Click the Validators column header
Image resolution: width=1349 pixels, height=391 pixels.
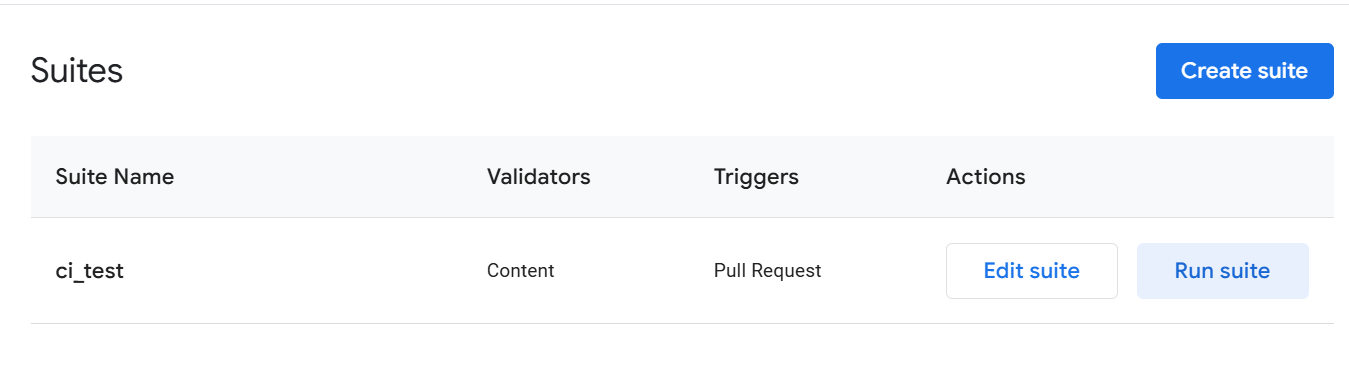pyautogui.click(x=539, y=177)
